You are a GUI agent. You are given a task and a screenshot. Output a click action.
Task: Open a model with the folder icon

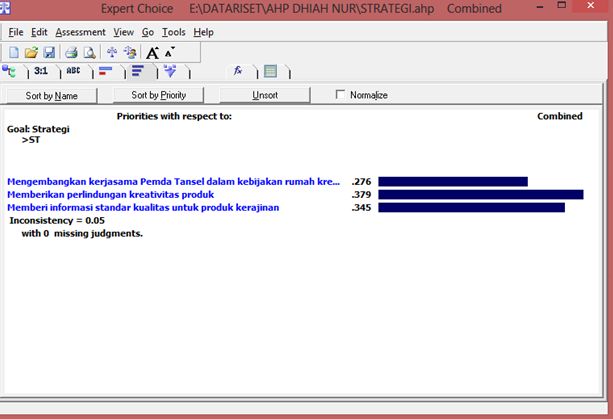(31, 52)
